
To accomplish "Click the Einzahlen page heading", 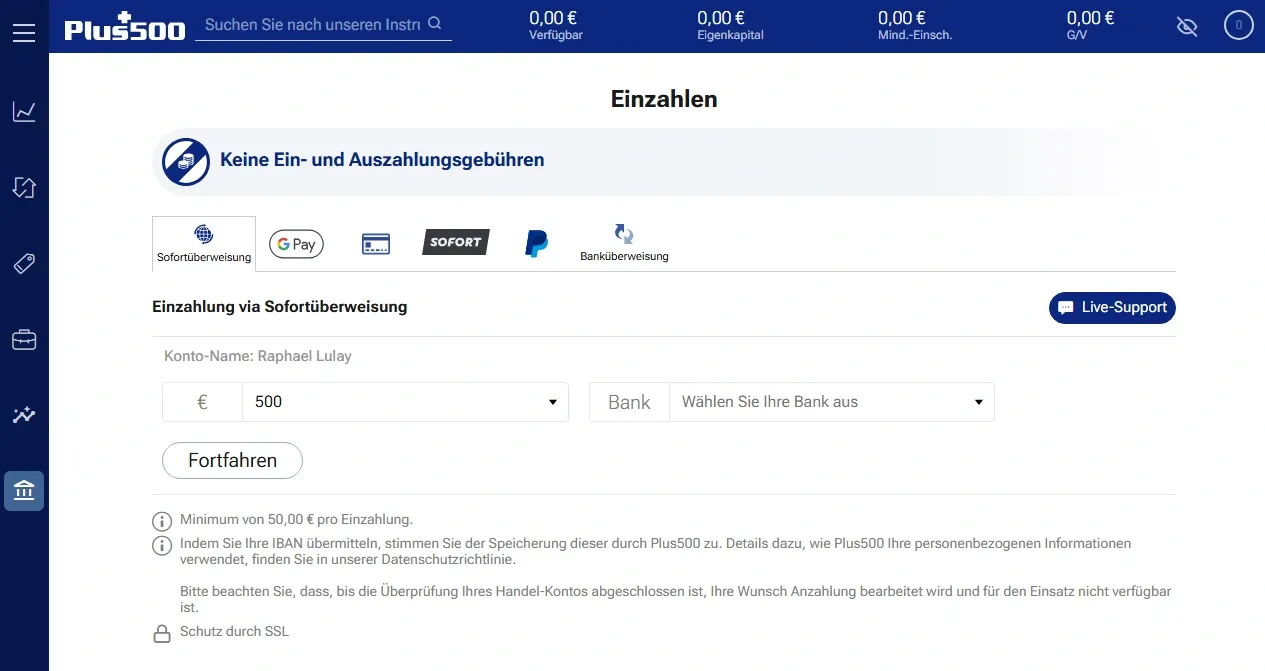I will point(664,99).
